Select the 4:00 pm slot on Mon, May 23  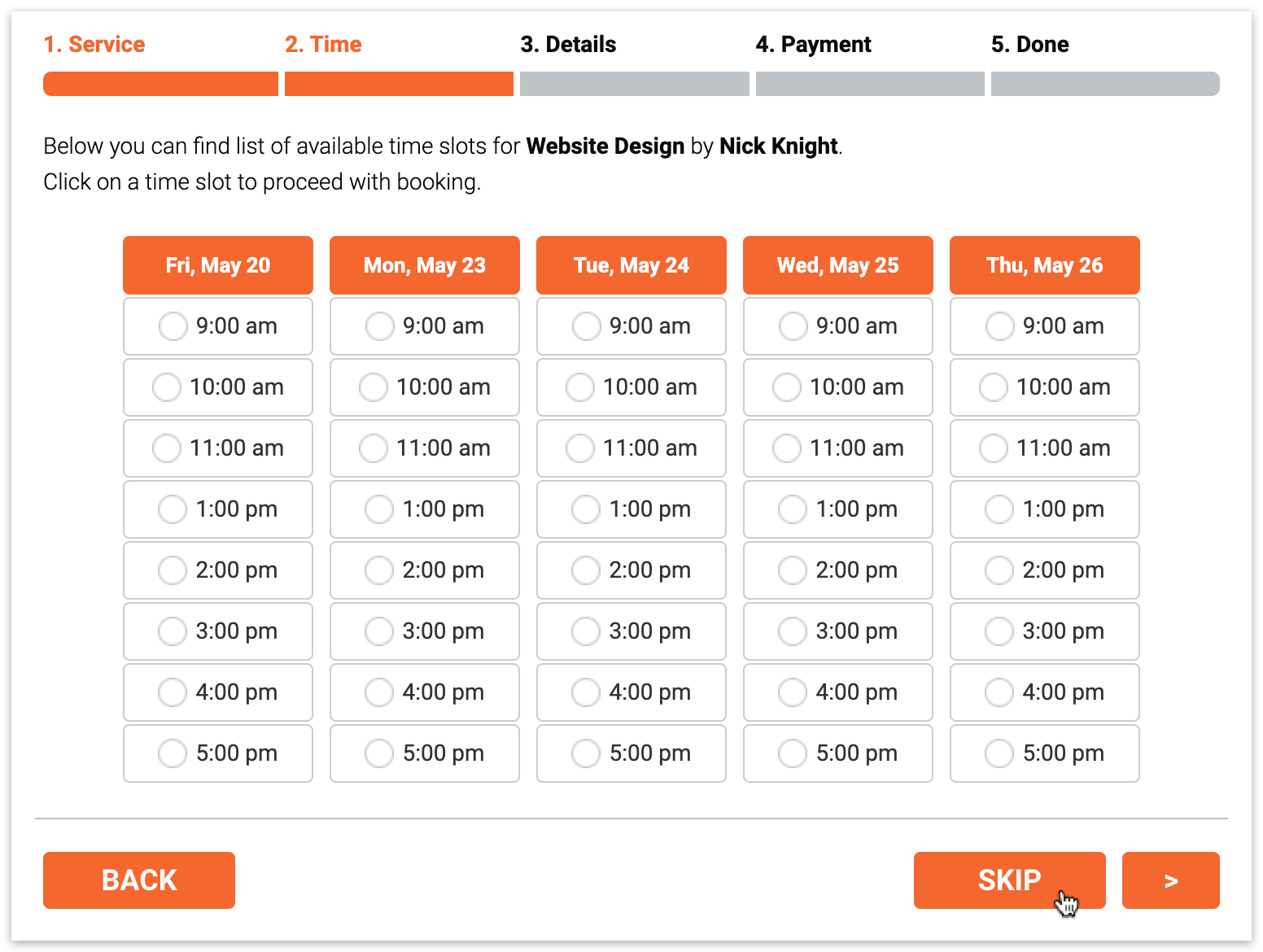[x=424, y=692]
